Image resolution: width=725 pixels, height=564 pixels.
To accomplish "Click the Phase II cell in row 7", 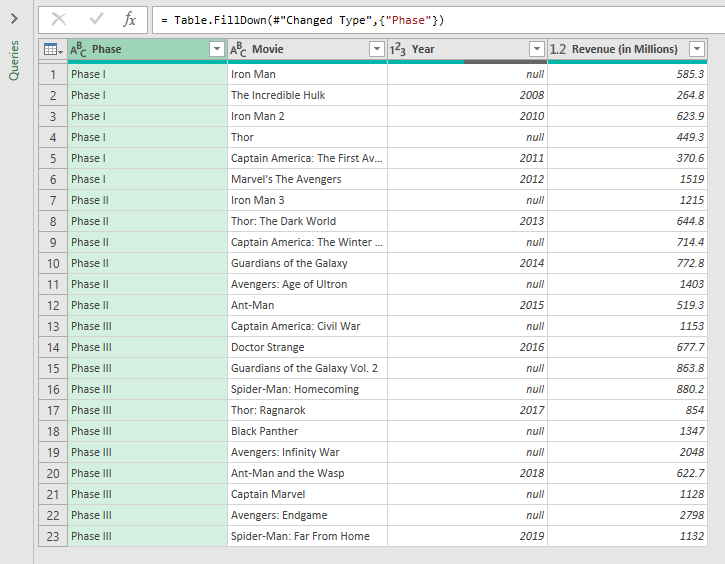I will [x=147, y=200].
